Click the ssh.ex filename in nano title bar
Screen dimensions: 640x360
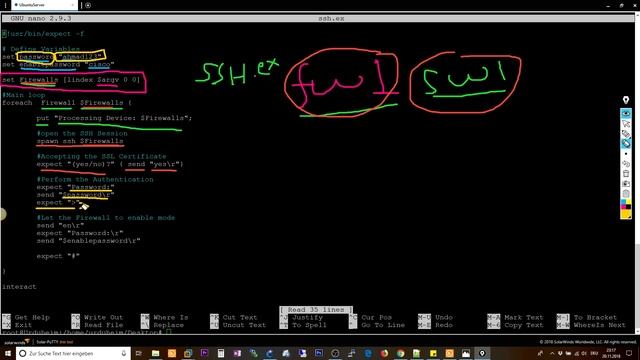click(x=331, y=18)
